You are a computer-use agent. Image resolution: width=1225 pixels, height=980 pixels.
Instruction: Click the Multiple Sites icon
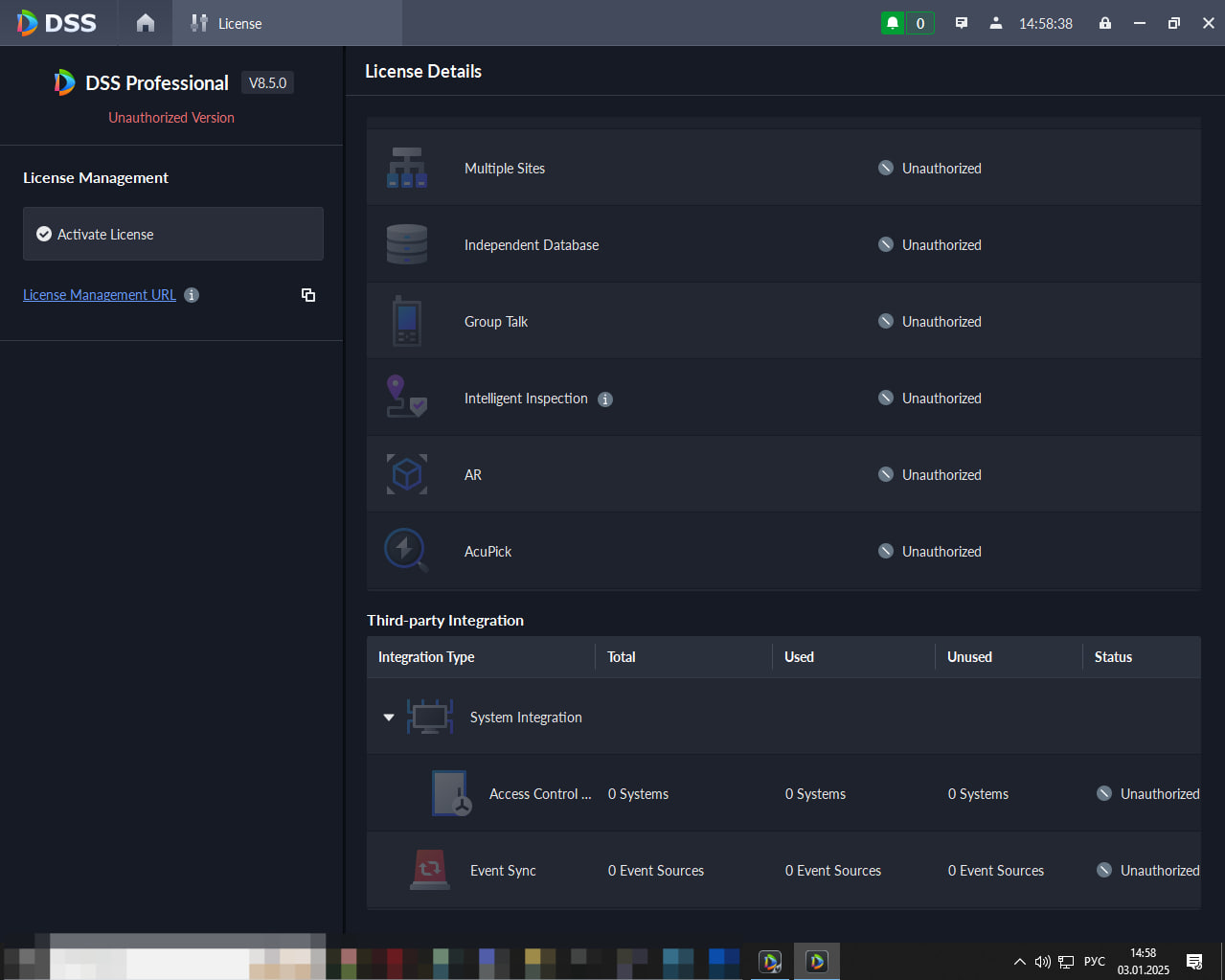[x=407, y=168]
